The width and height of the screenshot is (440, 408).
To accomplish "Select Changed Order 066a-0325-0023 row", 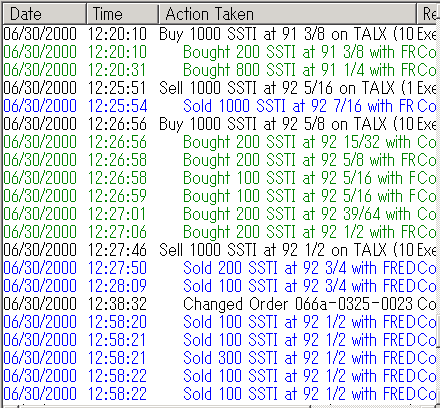I will [219, 304].
